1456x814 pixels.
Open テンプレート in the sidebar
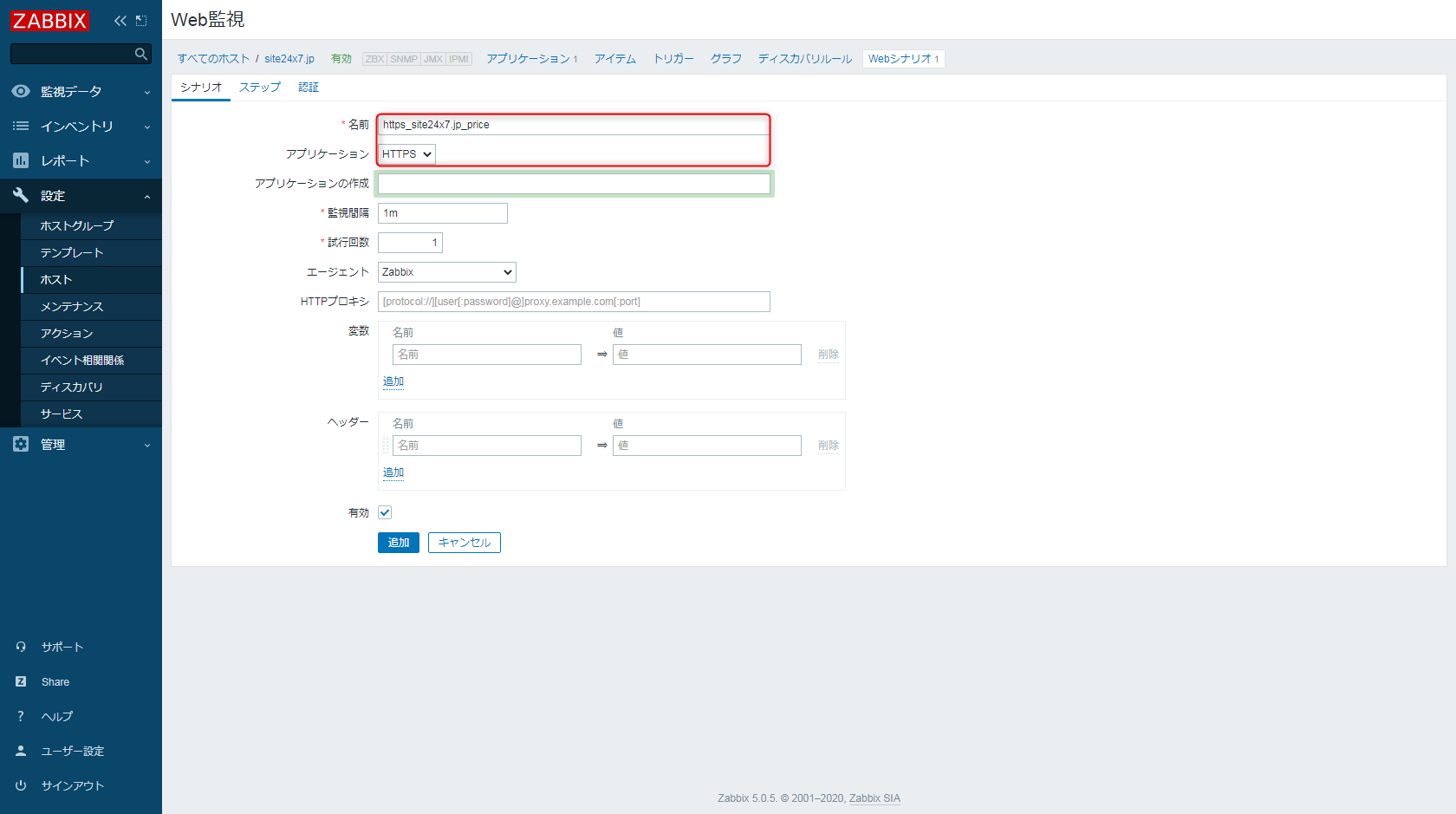pyautogui.click(x=91, y=252)
